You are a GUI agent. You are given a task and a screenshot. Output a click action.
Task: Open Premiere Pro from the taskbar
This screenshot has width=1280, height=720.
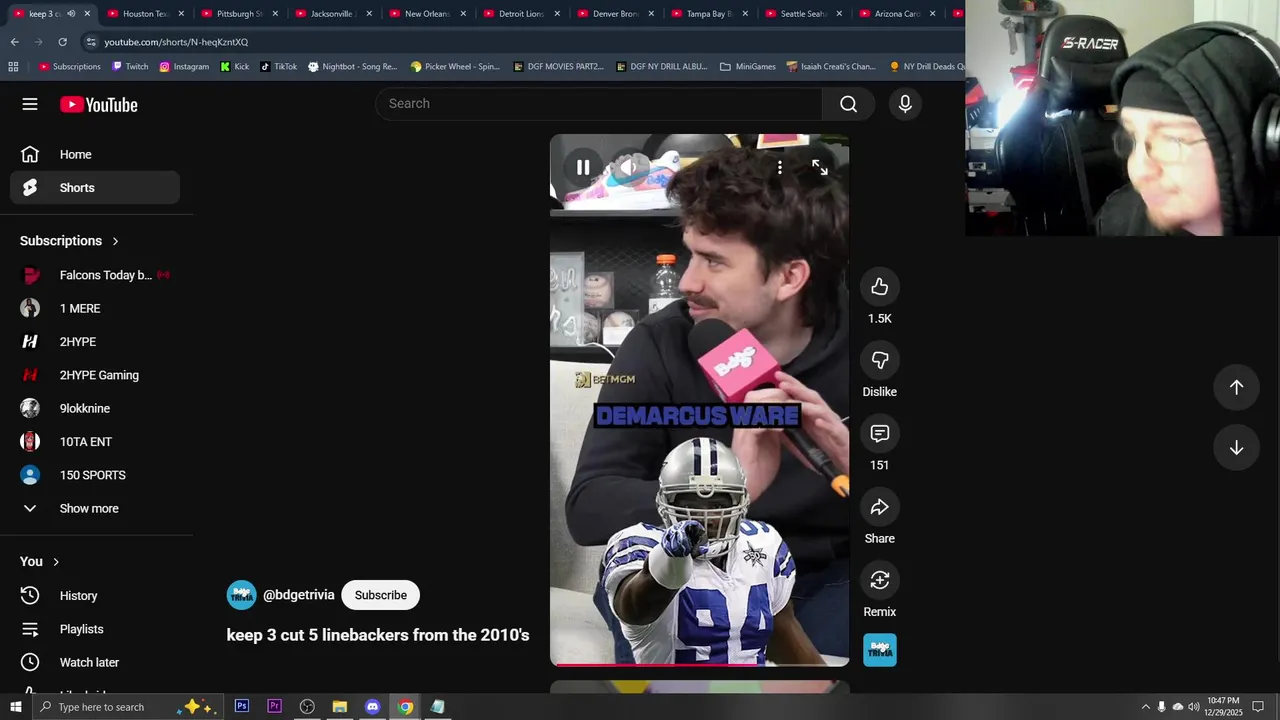[274, 707]
